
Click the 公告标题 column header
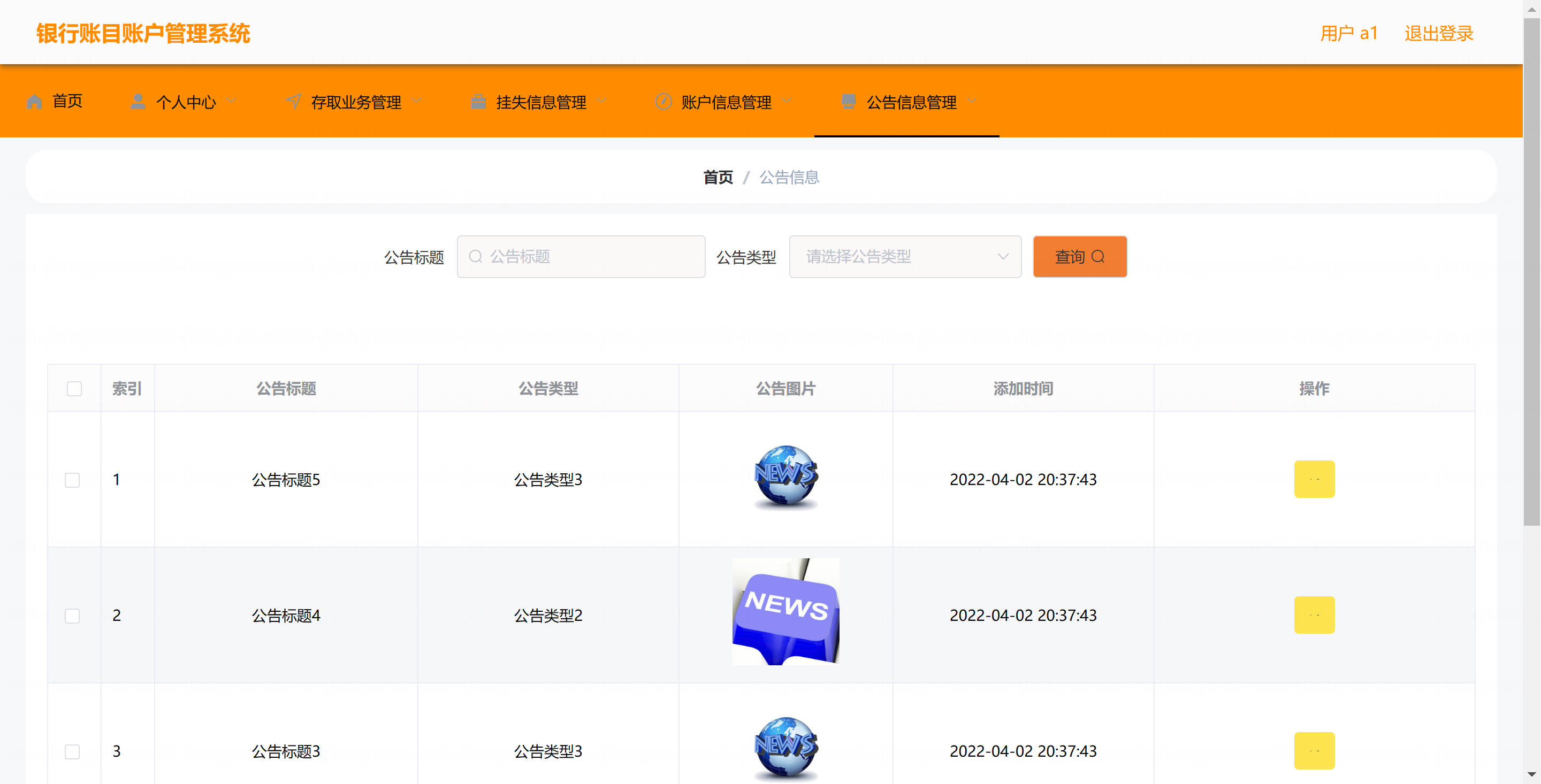pyautogui.click(x=286, y=389)
